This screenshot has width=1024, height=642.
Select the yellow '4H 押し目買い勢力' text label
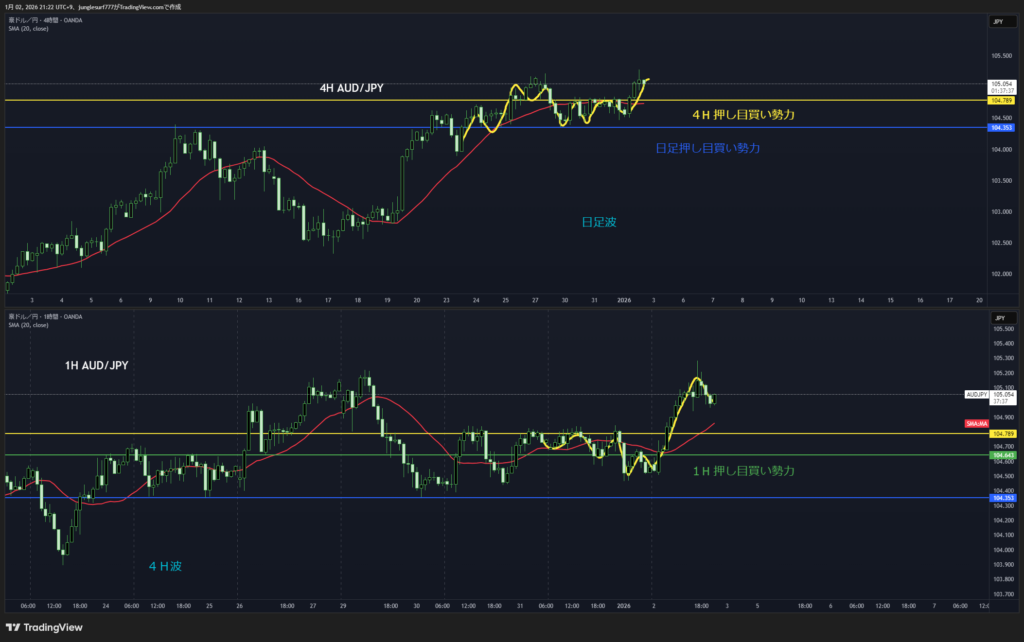743,115
